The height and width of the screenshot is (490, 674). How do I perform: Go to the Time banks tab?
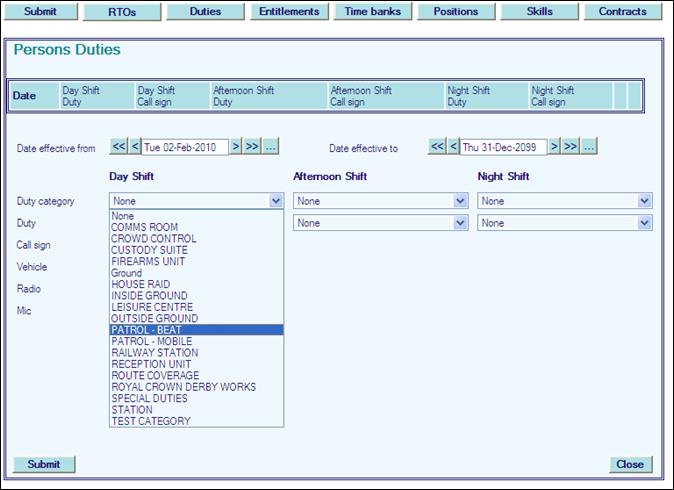[x=370, y=12]
